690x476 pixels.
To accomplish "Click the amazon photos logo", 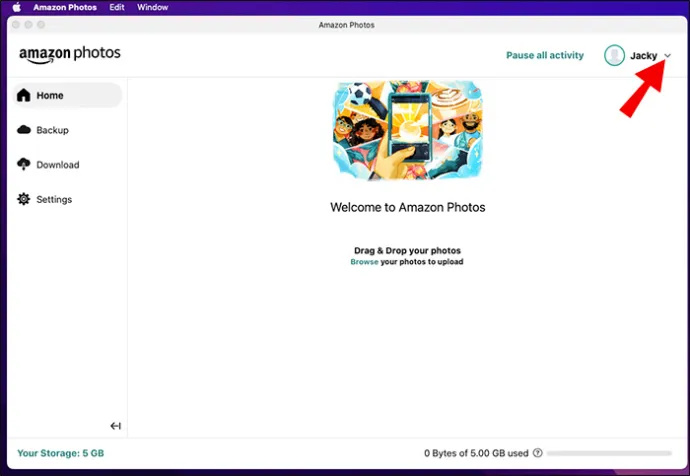I will [70, 55].
